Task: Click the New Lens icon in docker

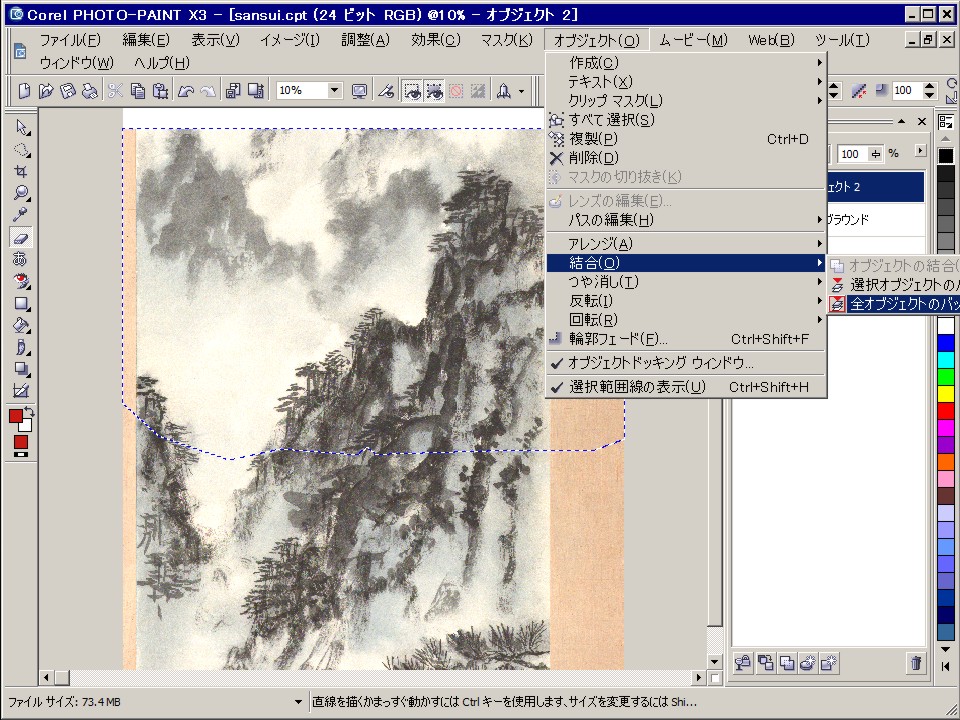Action: [808, 662]
